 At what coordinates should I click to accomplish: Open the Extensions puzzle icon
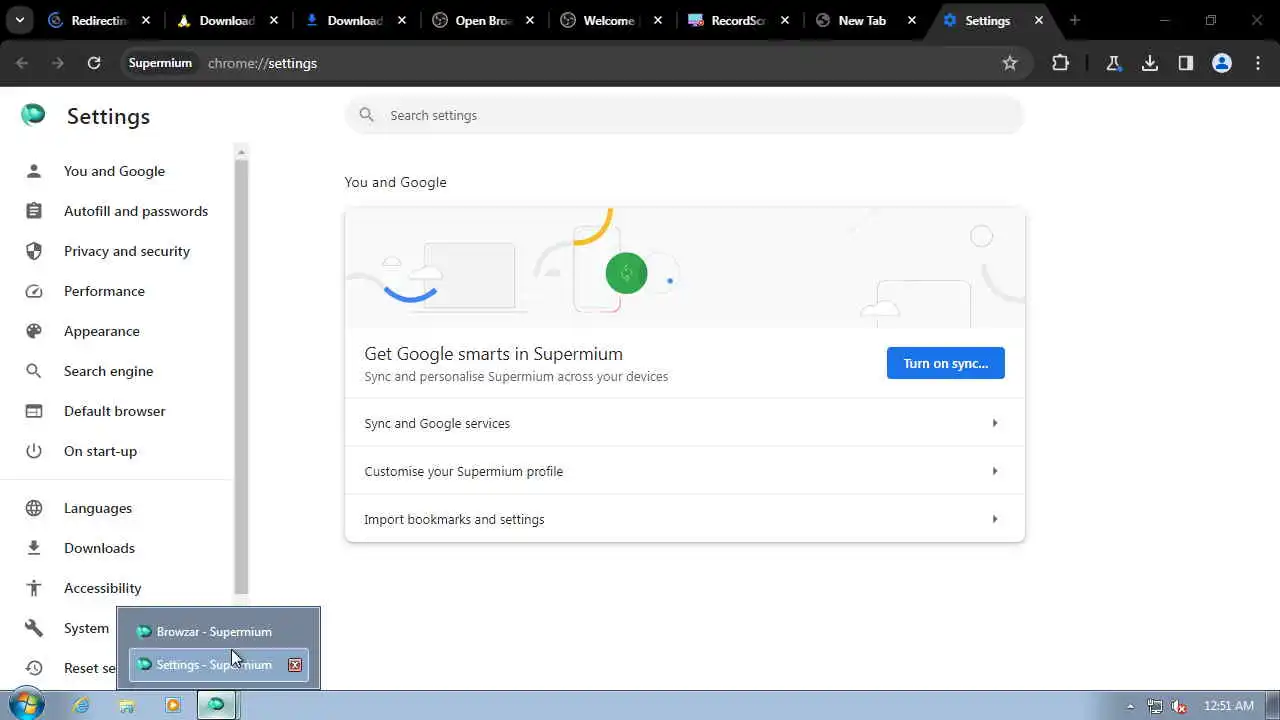1061,63
